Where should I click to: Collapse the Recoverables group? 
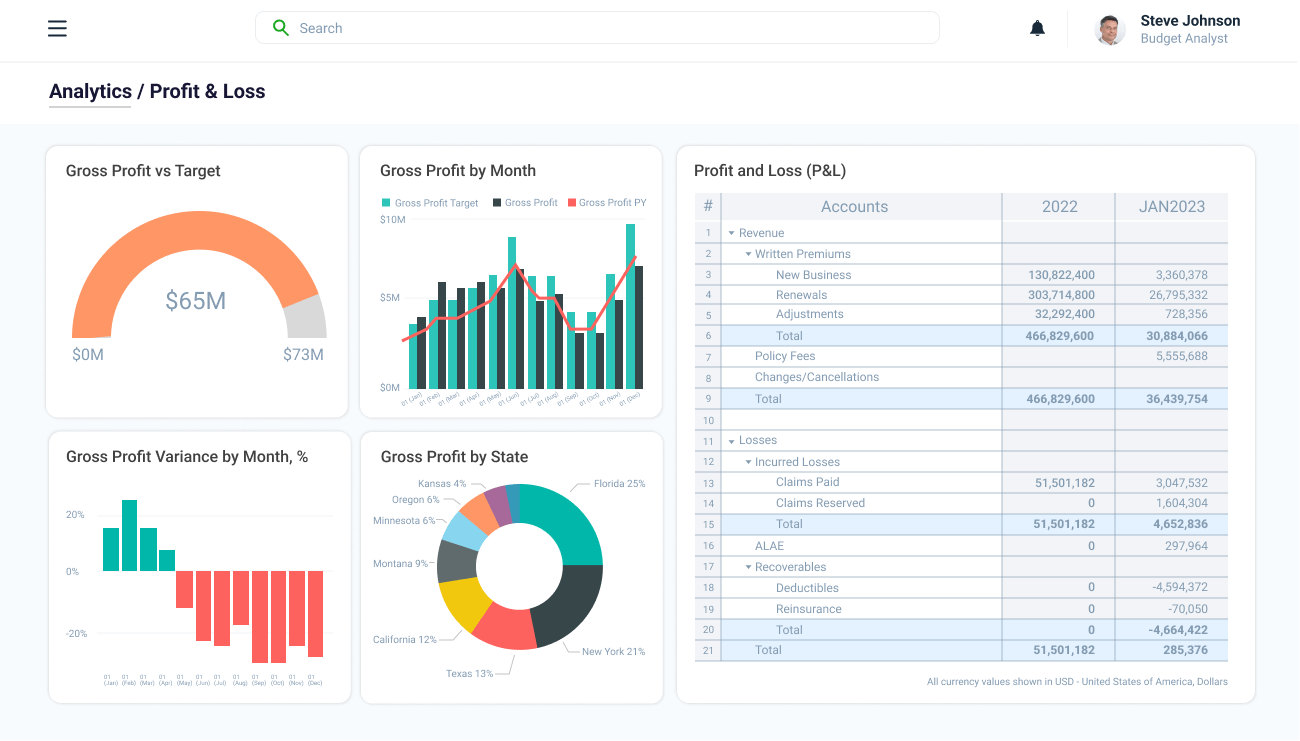click(x=748, y=567)
